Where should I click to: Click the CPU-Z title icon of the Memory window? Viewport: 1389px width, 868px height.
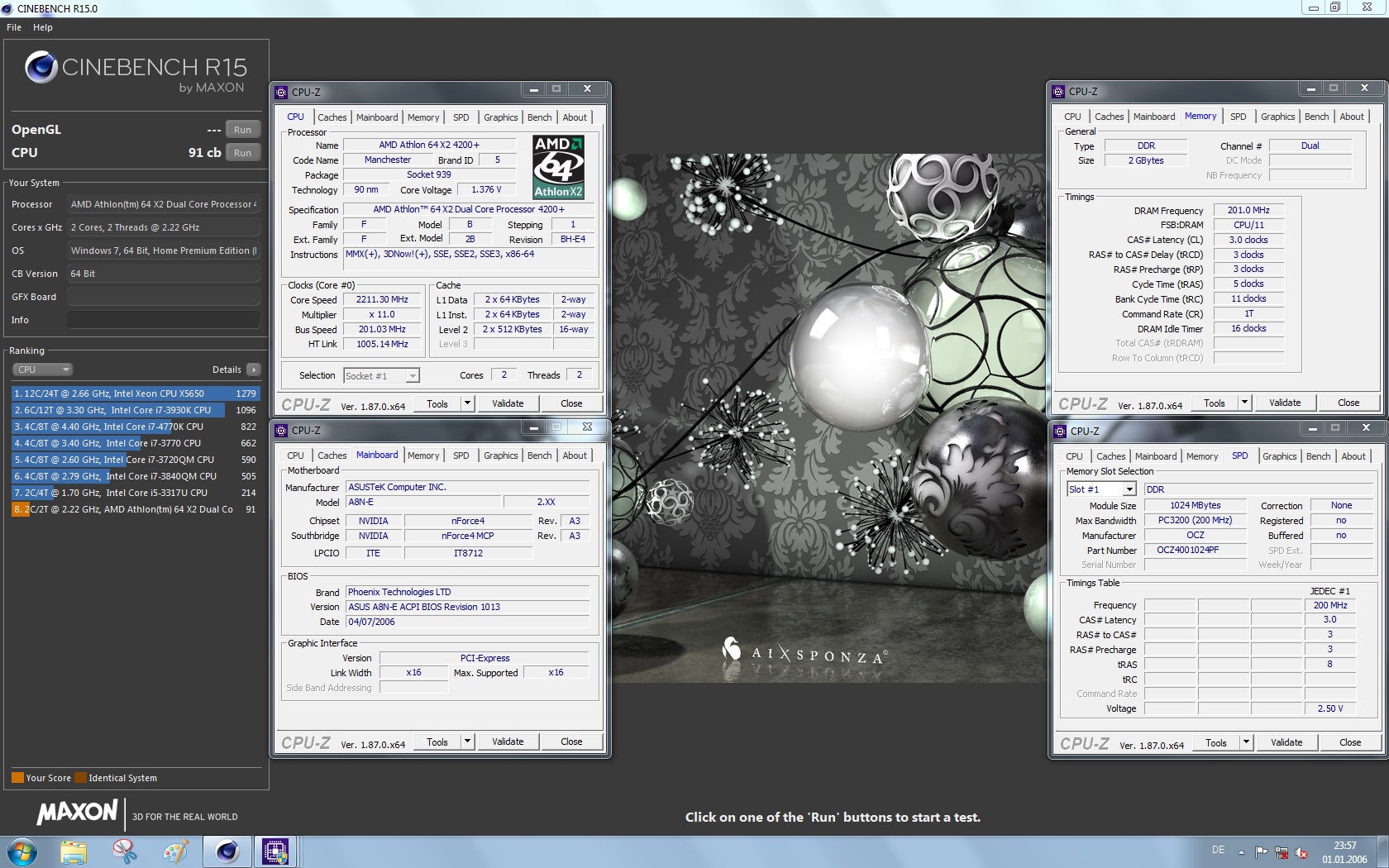click(1058, 91)
